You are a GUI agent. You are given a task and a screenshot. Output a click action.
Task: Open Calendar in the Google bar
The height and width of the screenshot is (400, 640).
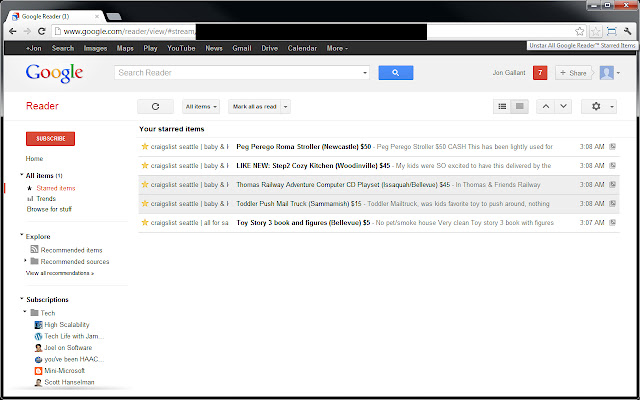click(x=302, y=48)
